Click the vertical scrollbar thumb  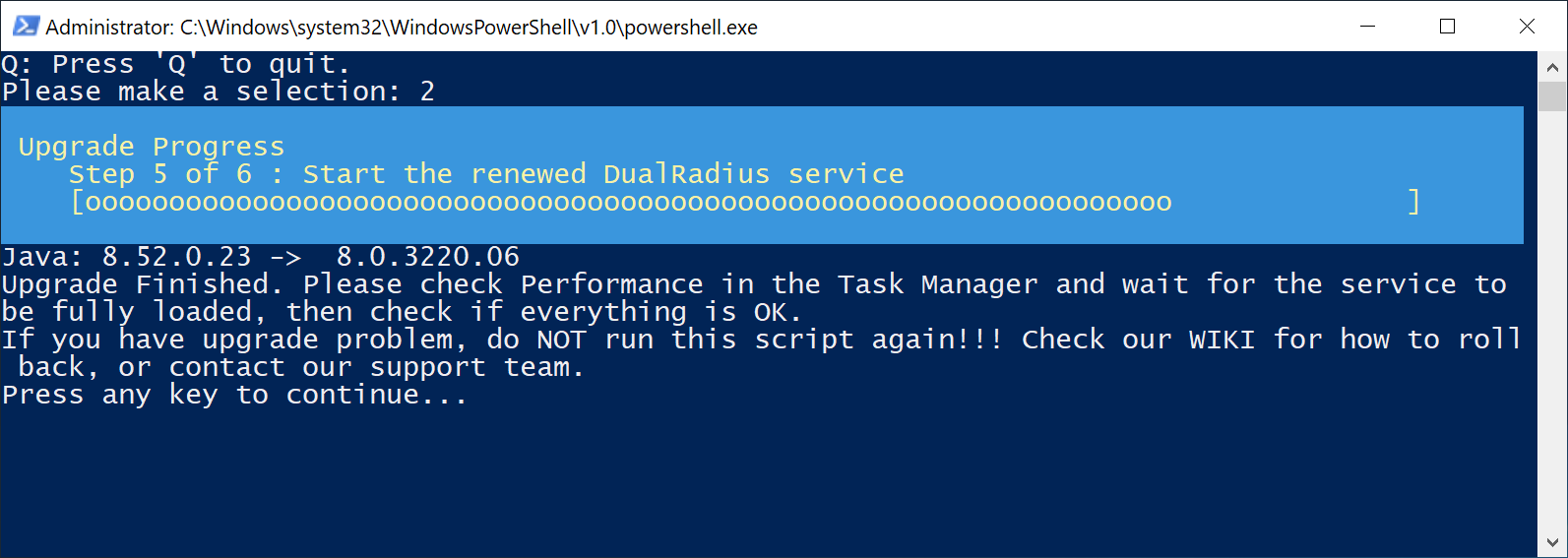click(1552, 96)
